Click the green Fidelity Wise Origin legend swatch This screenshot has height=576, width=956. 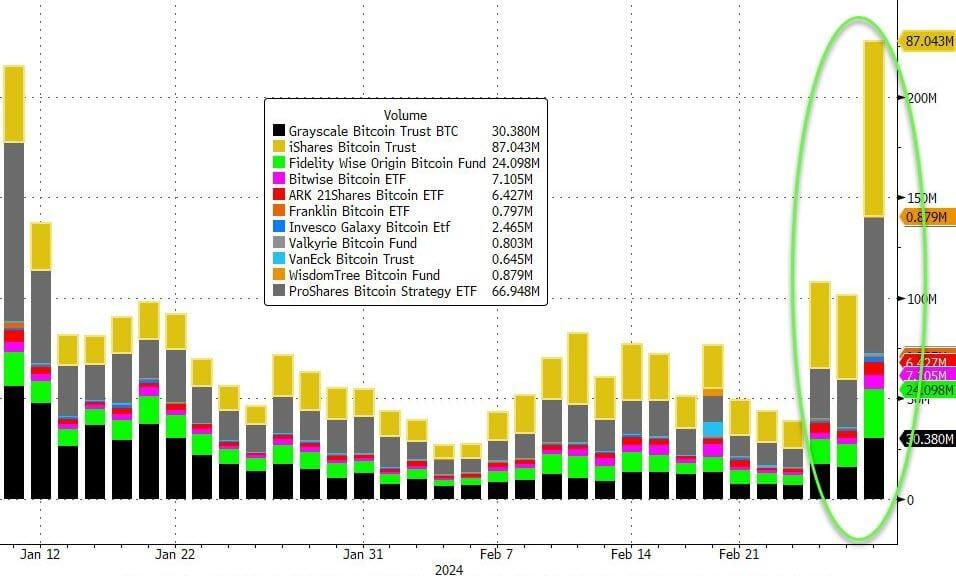click(279, 163)
